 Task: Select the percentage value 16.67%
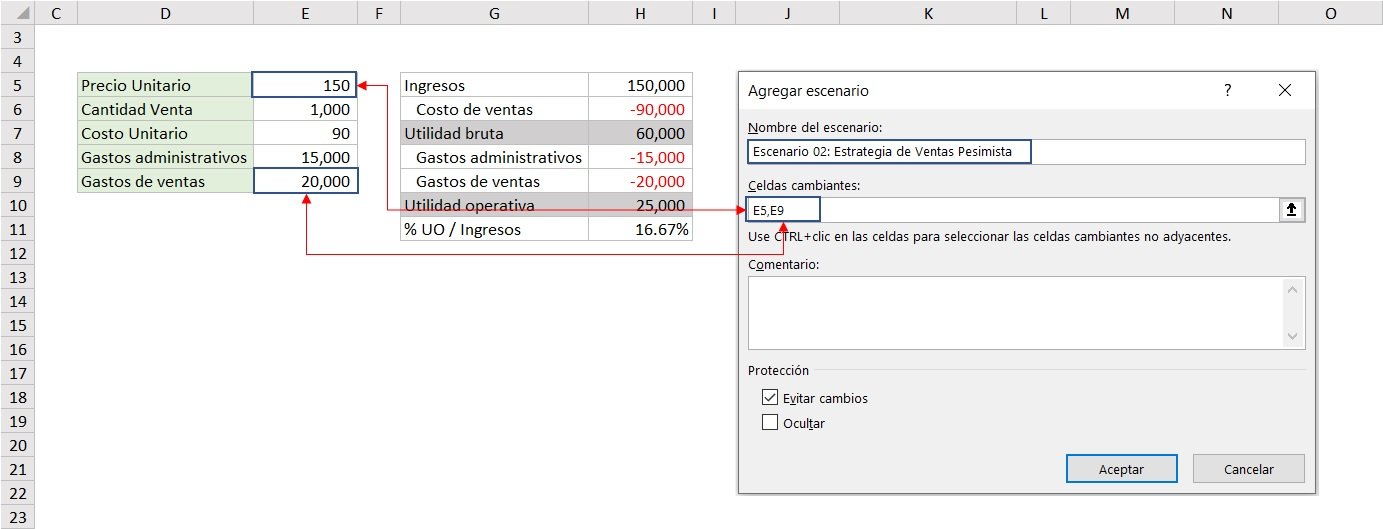(x=640, y=229)
